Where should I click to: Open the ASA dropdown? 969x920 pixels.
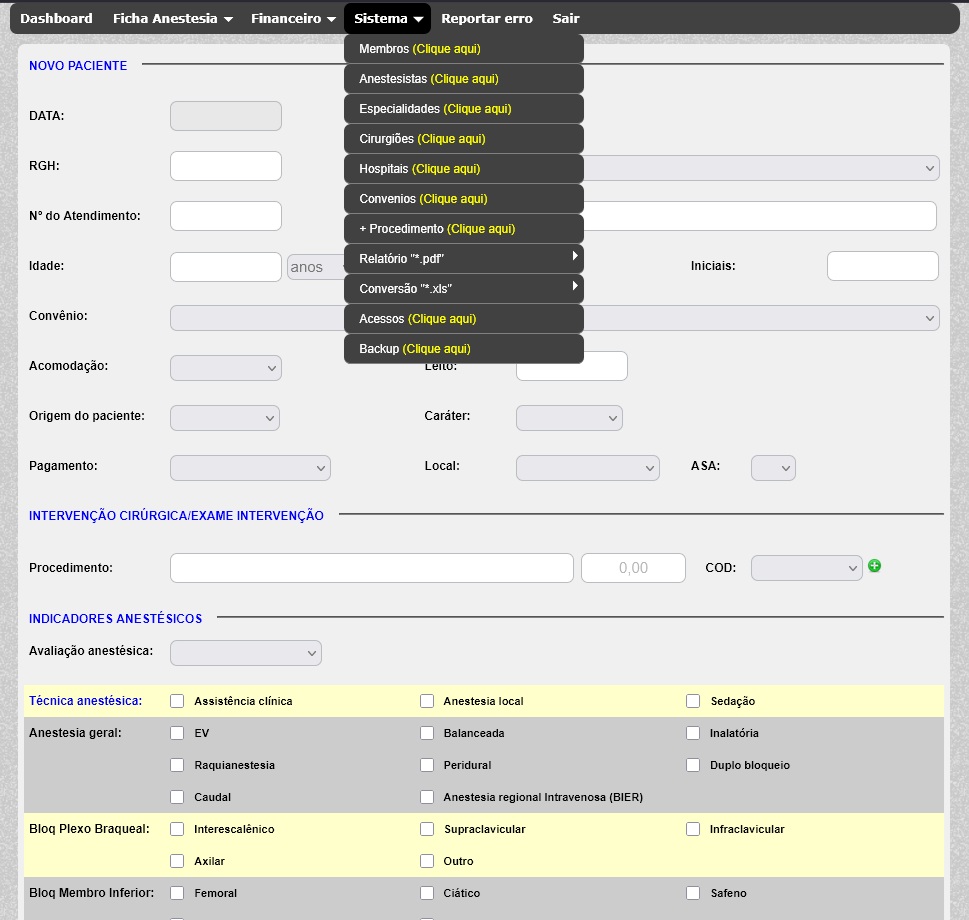[x=773, y=467]
